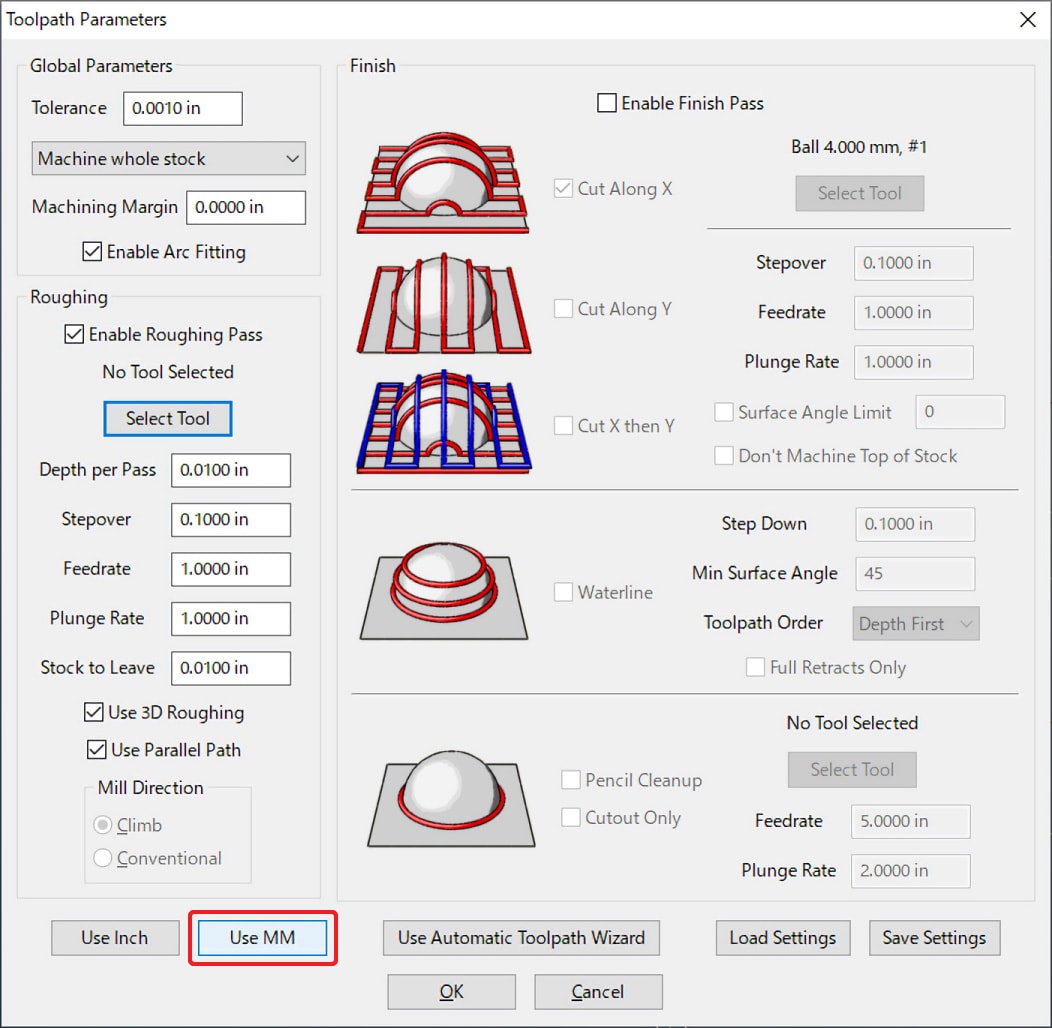
Task: Click Select Tool in Roughing section
Action: pos(168,419)
